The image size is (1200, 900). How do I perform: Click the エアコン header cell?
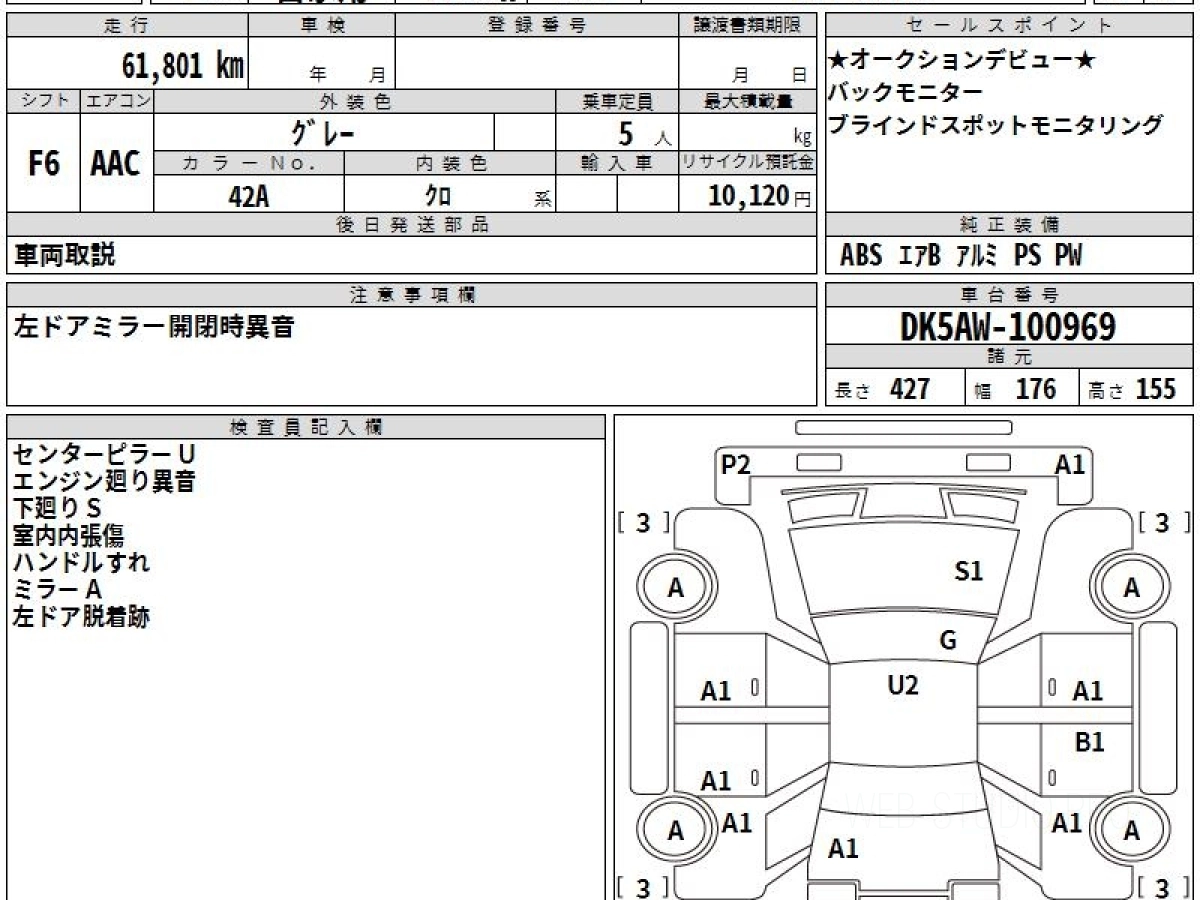click(x=117, y=101)
